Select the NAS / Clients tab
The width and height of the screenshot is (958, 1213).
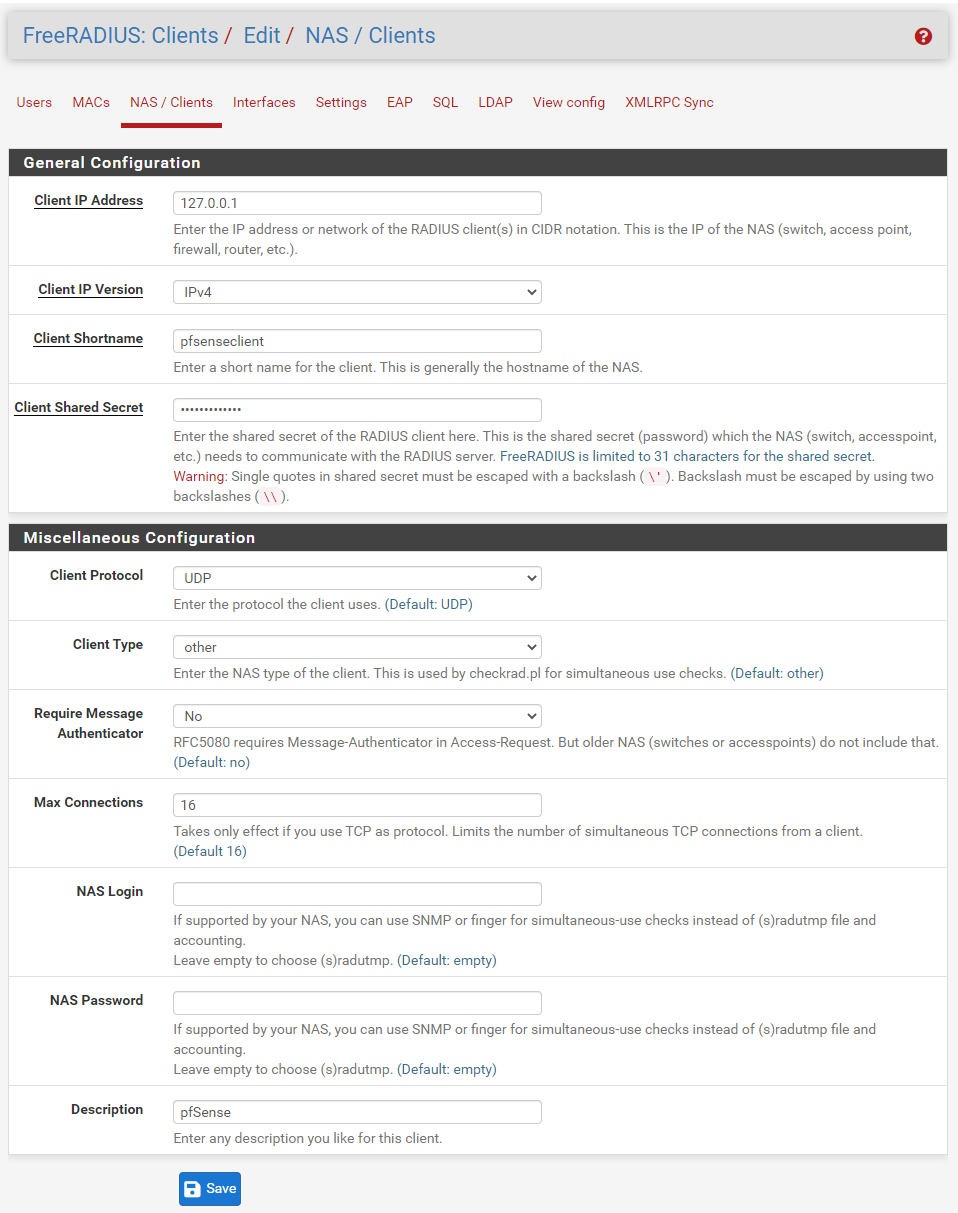[171, 102]
